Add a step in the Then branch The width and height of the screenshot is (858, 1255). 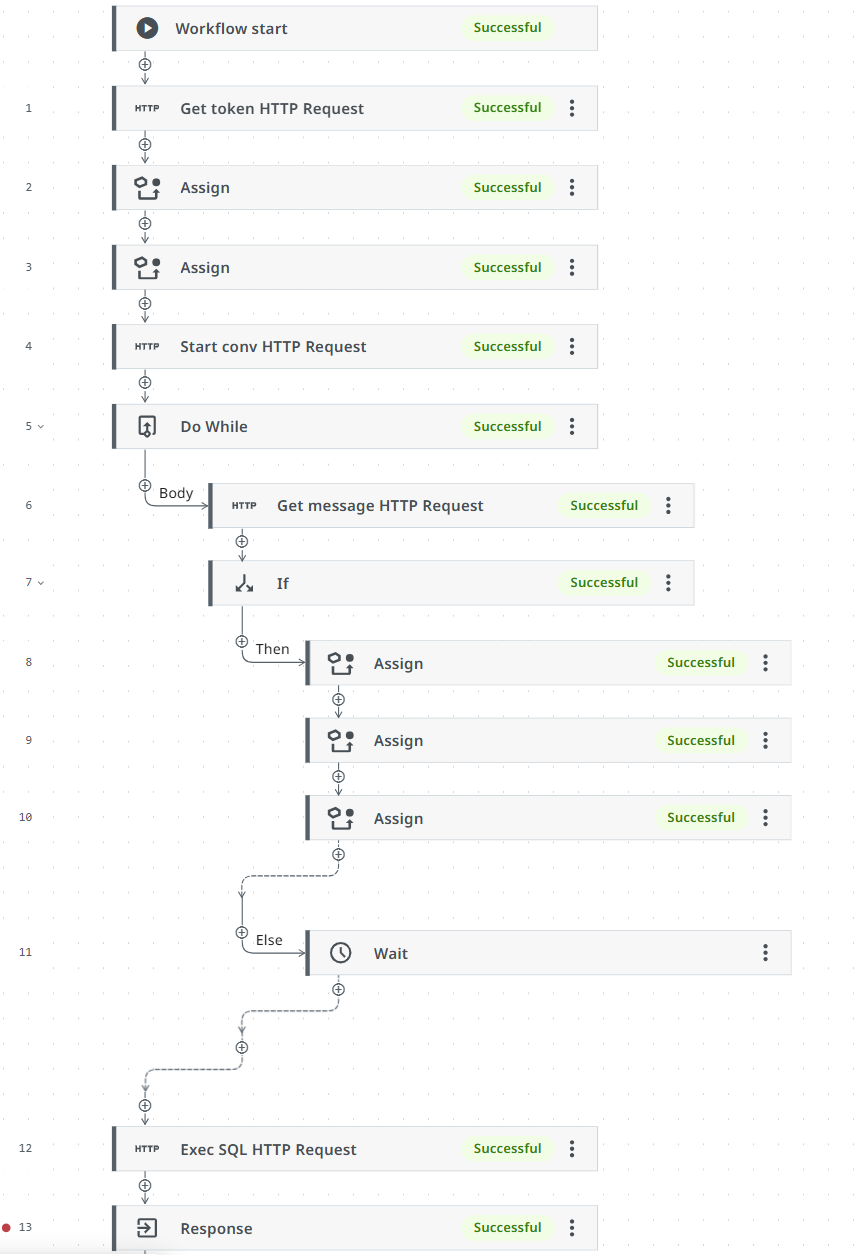(242, 641)
